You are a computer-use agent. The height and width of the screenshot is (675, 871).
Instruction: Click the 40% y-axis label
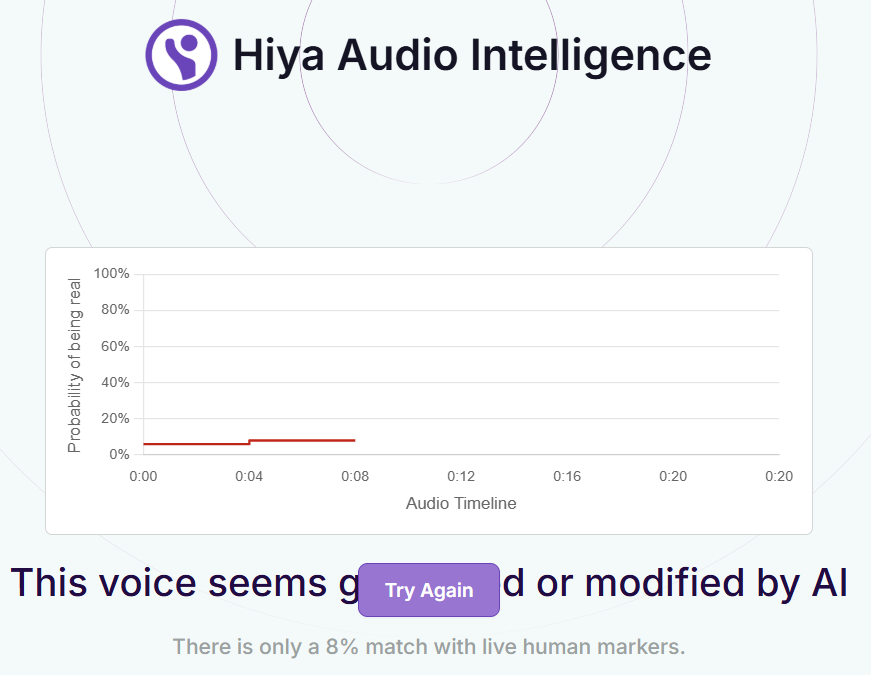point(115,382)
